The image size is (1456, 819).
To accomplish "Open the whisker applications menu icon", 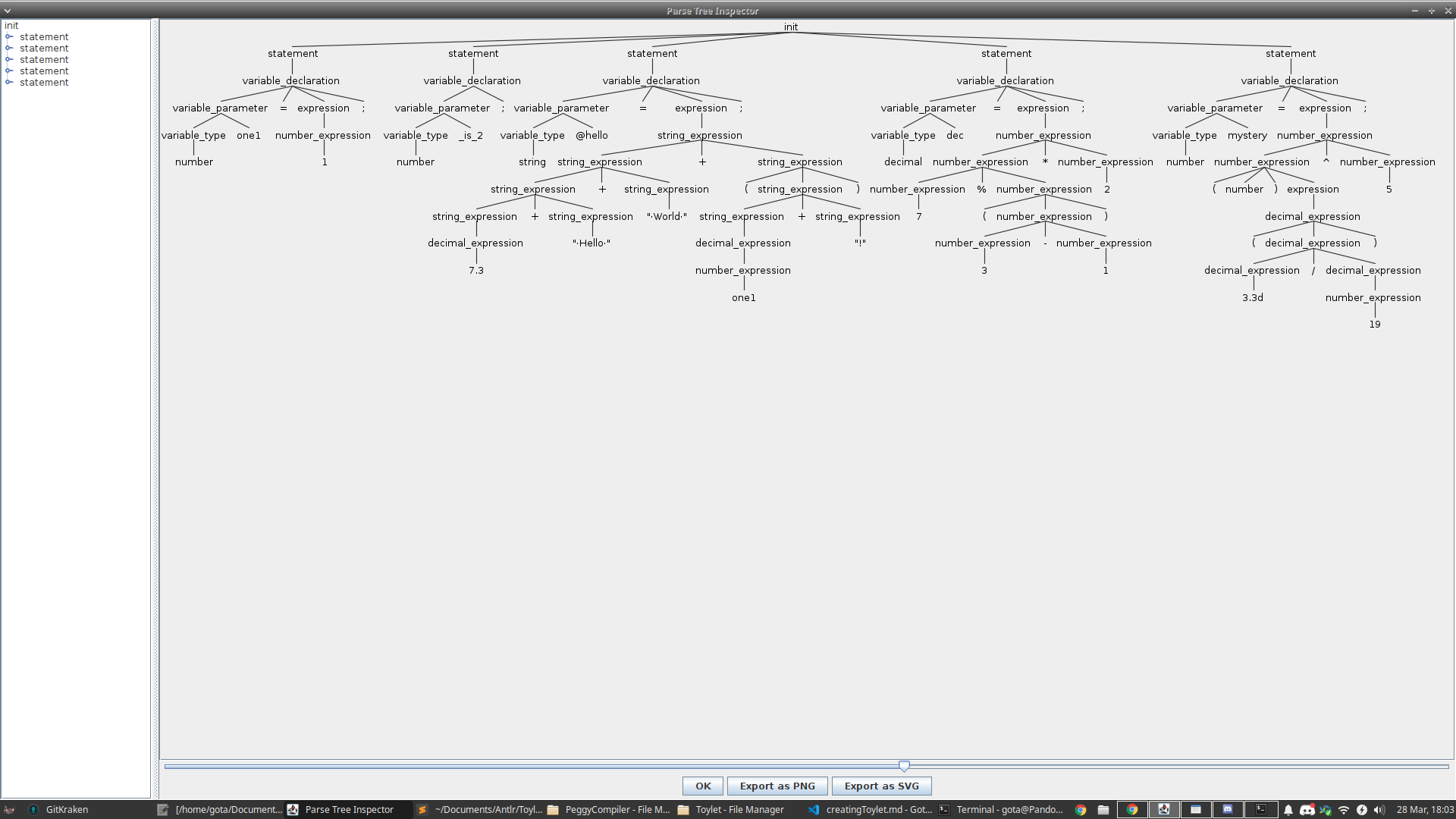I will tap(9, 809).
